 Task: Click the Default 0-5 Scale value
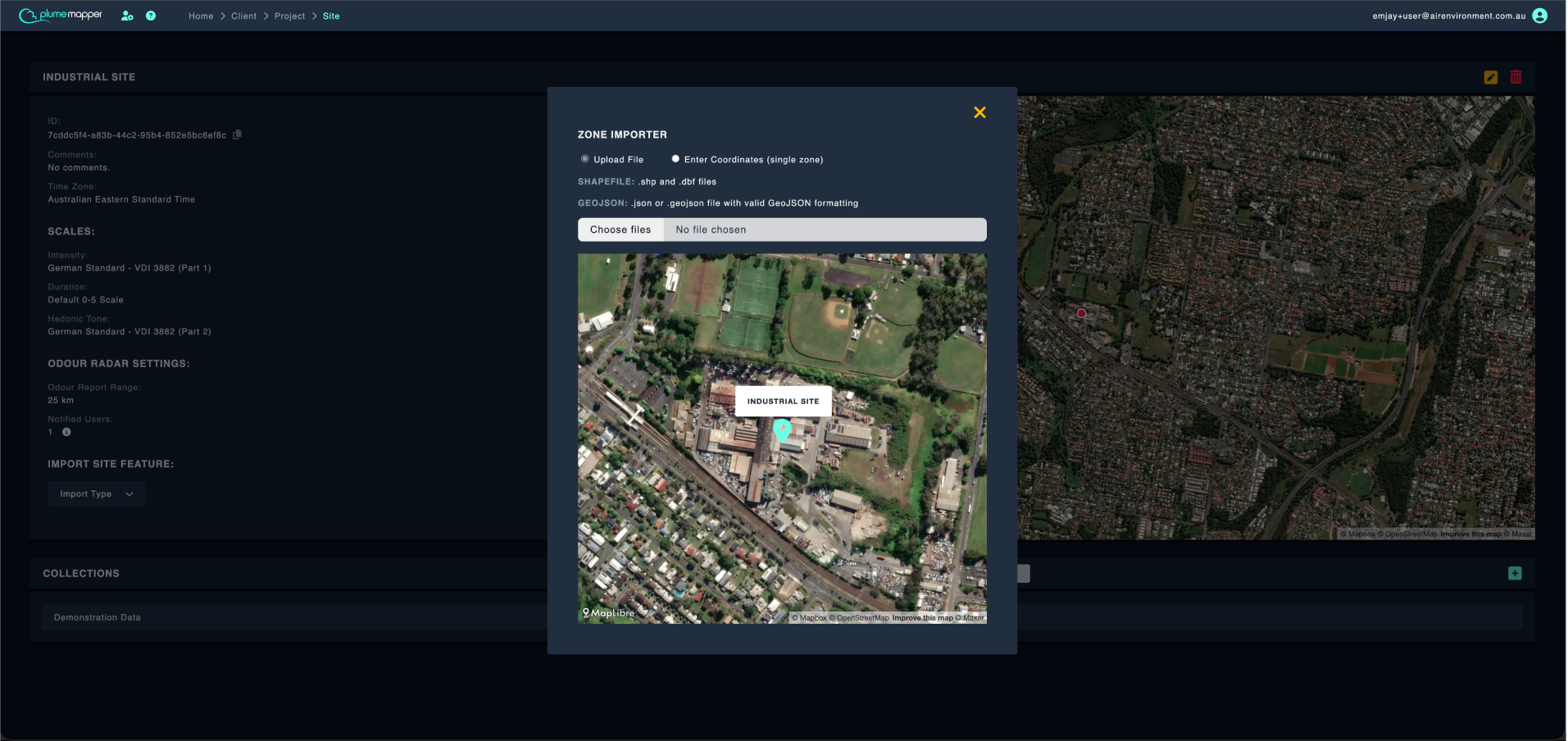85,300
